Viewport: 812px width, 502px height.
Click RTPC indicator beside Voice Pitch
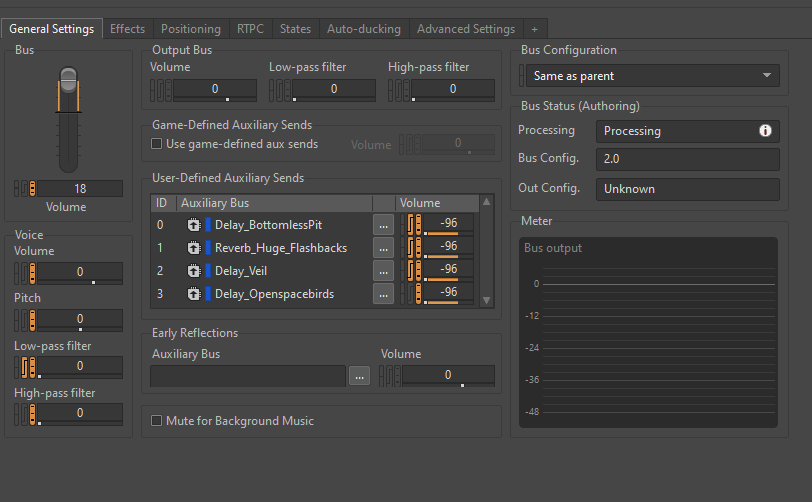[33, 320]
